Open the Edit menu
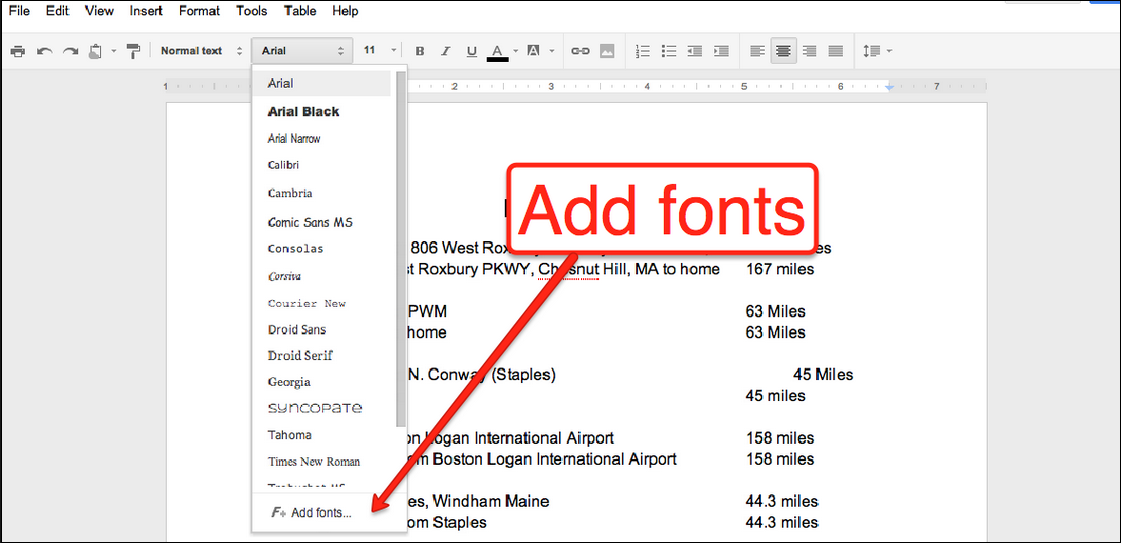This screenshot has width=1121, height=543. 56,11
